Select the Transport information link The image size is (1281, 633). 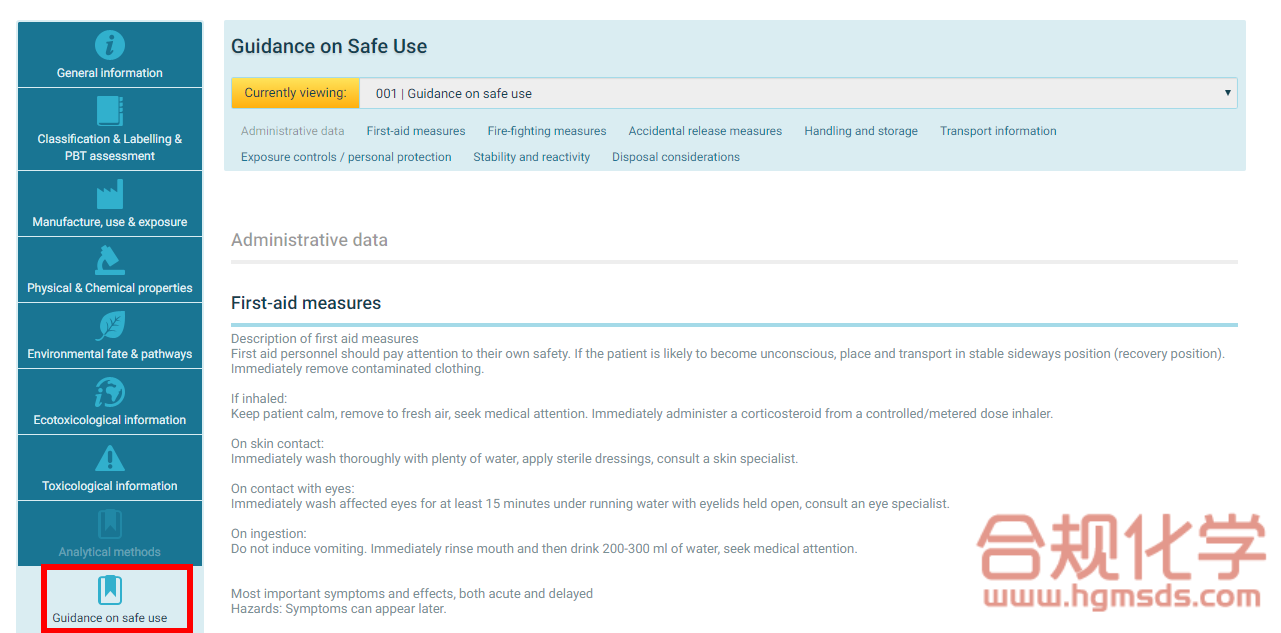[x=998, y=131]
